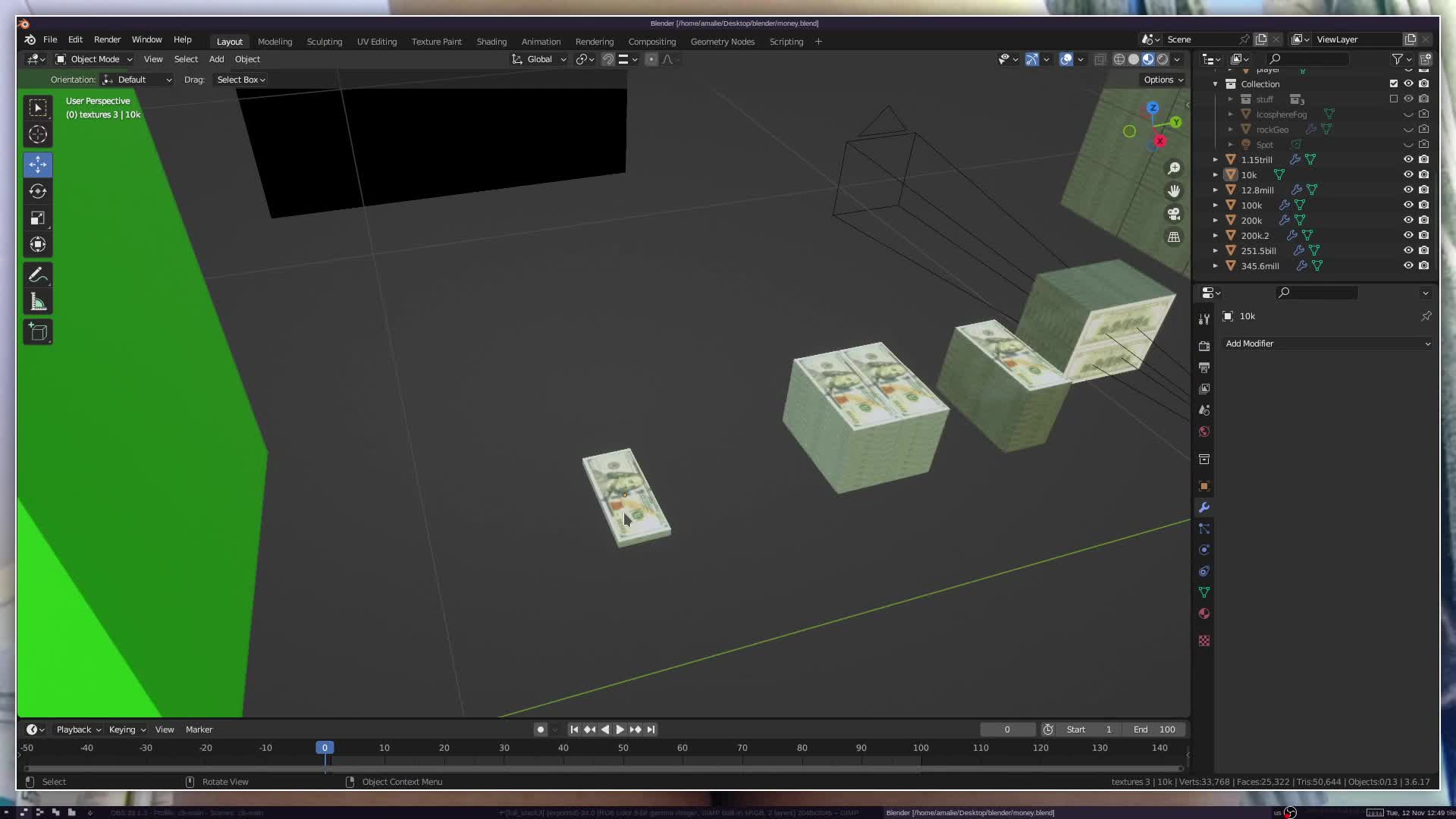Select the Annotate pencil tool

38,275
